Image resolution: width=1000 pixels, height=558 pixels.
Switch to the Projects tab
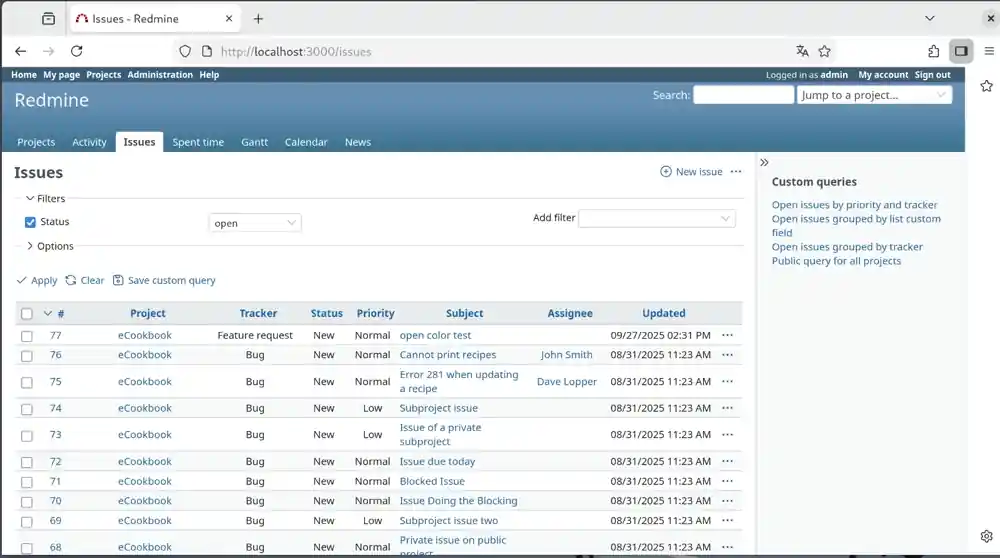tap(36, 142)
